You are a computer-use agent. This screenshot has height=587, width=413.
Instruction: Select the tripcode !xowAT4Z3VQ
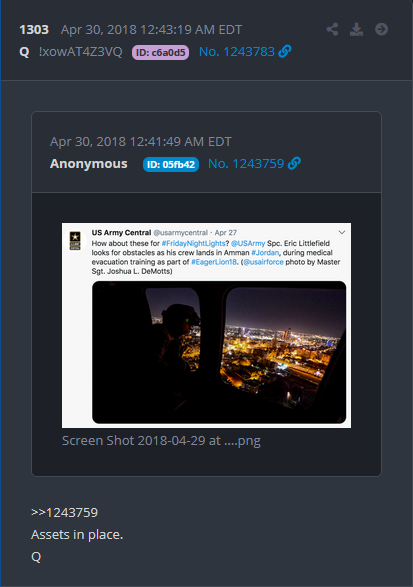81,52
